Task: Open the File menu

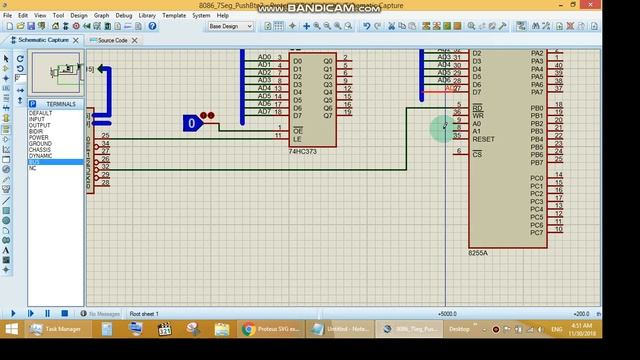Action: click(7, 15)
